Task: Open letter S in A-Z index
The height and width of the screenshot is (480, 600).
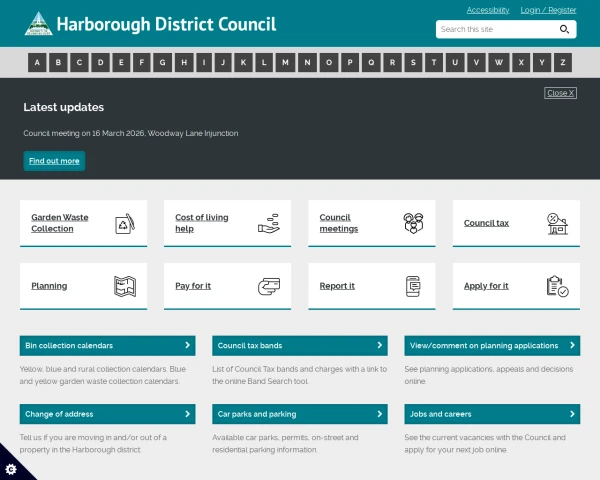Action: point(413,62)
